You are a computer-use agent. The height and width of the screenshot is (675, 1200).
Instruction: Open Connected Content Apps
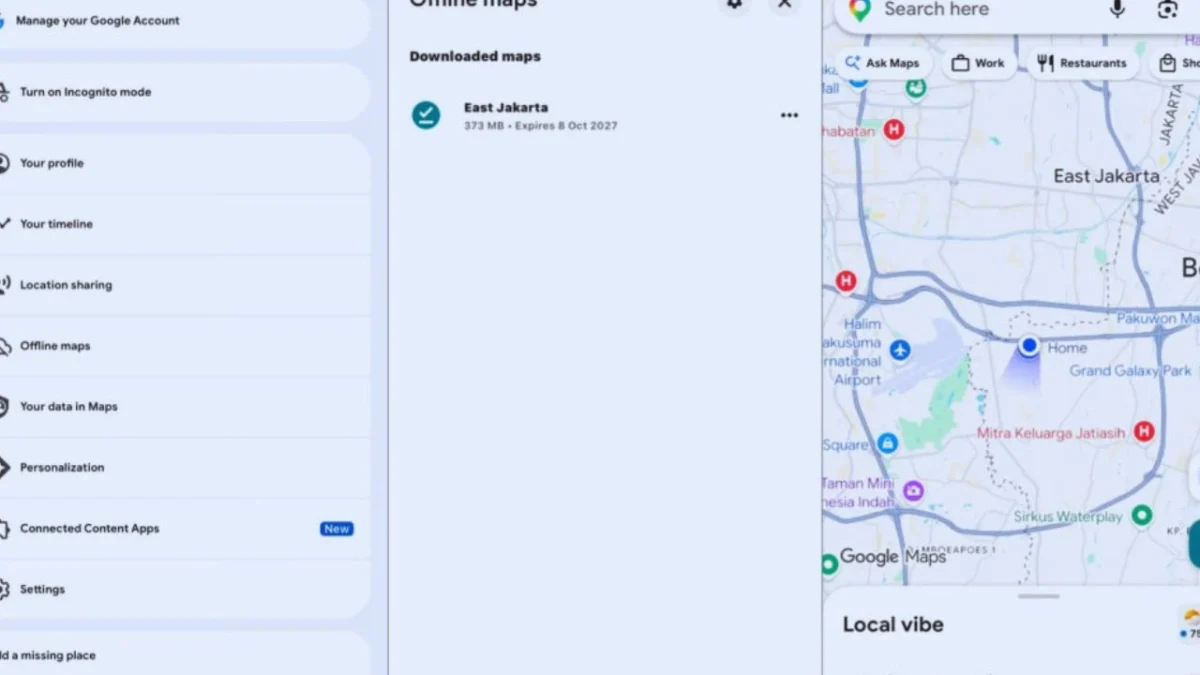click(x=185, y=529)
